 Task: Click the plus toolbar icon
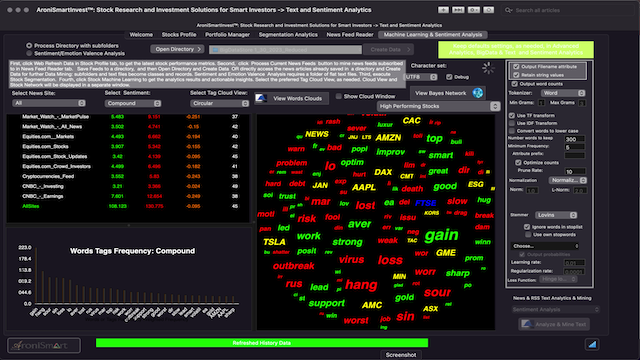point(443,10)
